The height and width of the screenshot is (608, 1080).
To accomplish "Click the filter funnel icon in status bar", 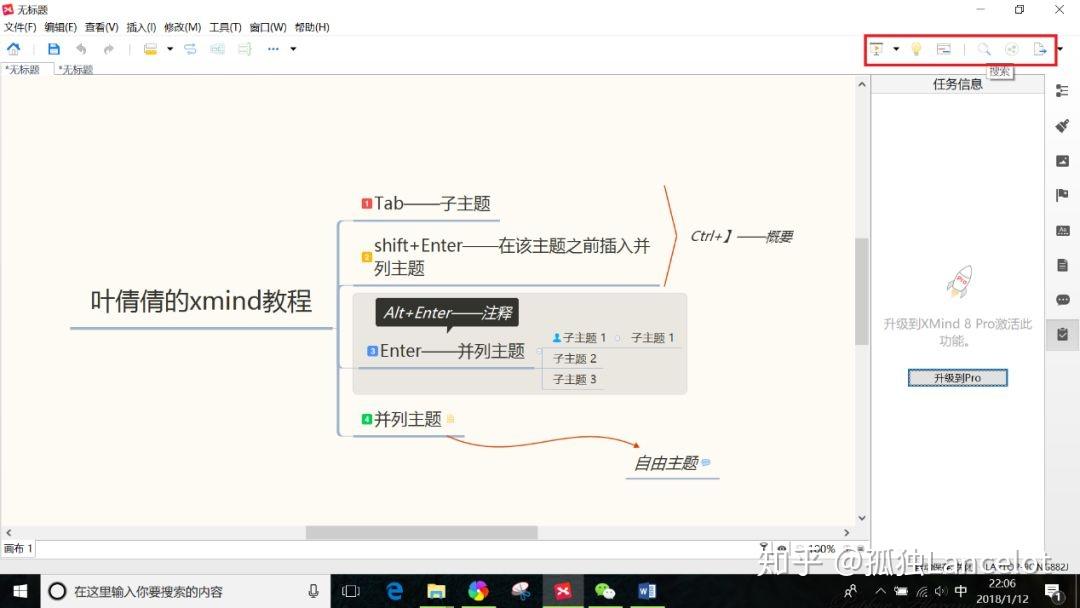I will tap(764, 547).
